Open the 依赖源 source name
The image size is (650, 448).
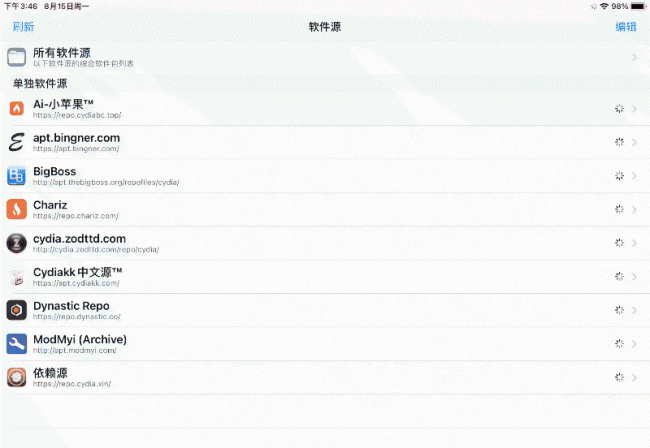click(50, 373)
